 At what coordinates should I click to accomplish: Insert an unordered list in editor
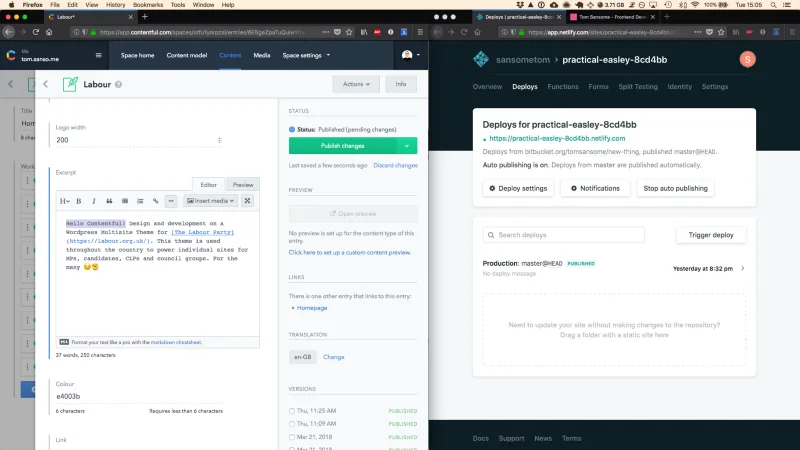point(125,201)
